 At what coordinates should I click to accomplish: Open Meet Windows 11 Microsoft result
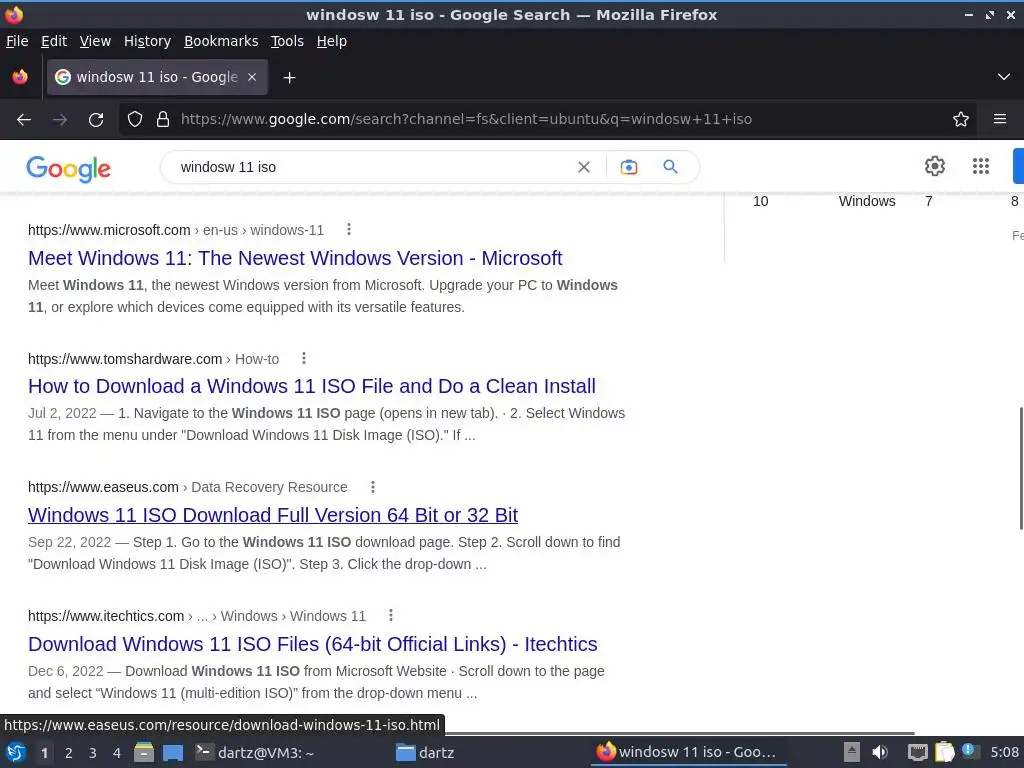click(295, 258)
